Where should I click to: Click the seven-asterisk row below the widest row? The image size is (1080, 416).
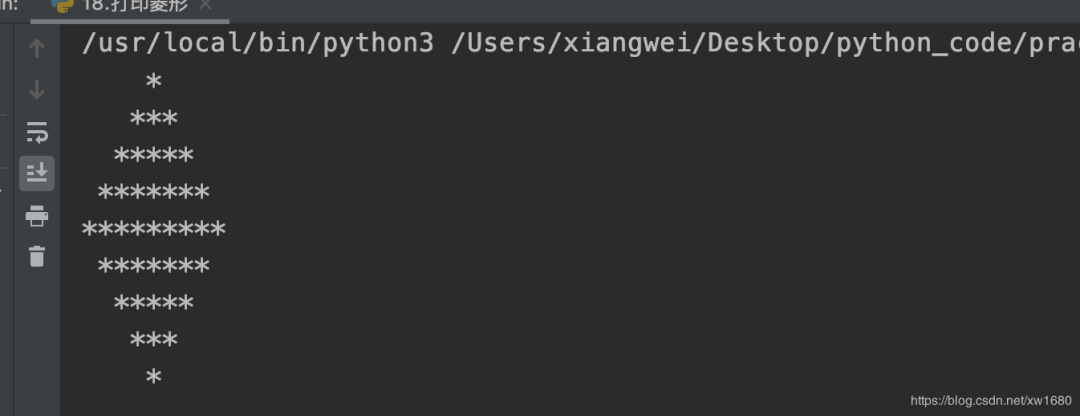click(153, 267)
